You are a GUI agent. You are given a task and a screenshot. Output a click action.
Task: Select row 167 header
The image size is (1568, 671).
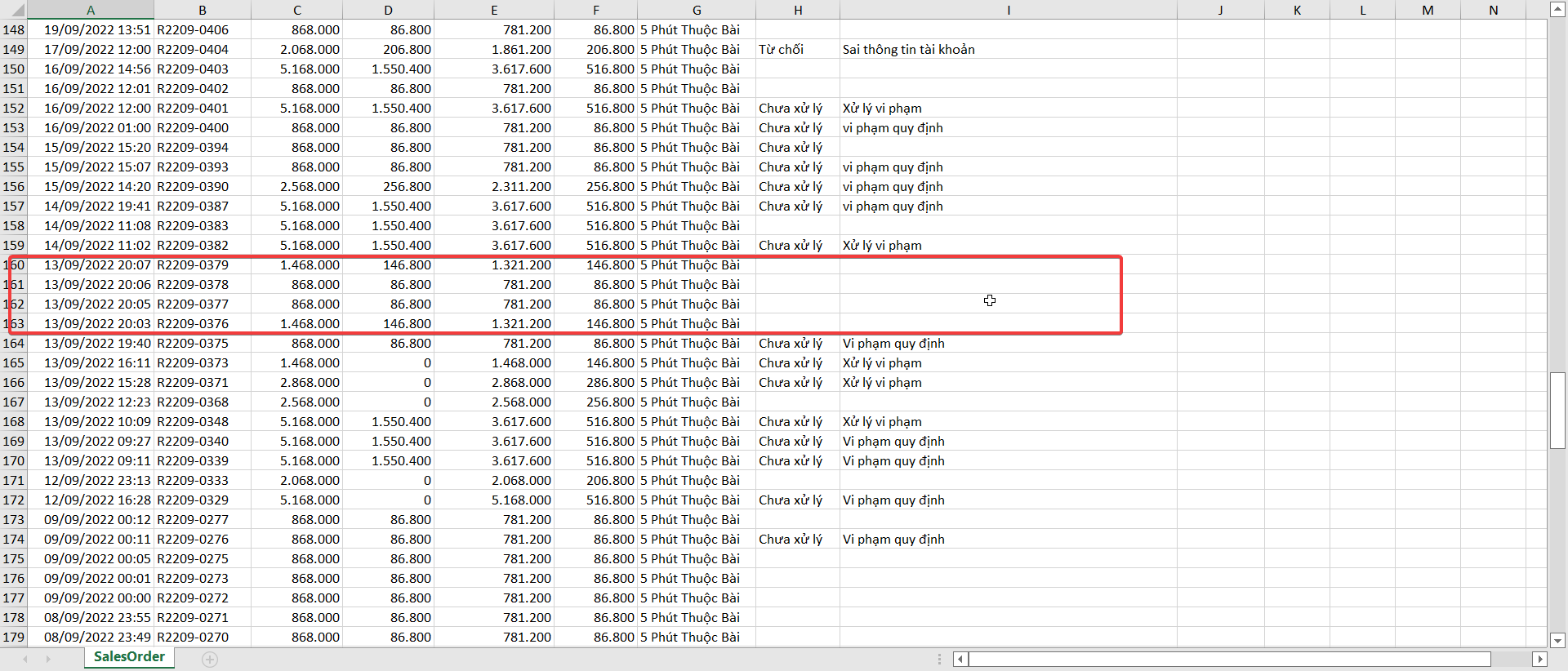point(14,402)
